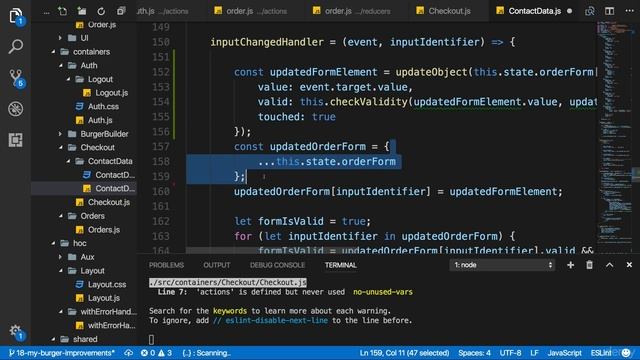The width and height of the screenshot is (640, 360).
Task: Collapse all folders in explorer
Action: 121,11
